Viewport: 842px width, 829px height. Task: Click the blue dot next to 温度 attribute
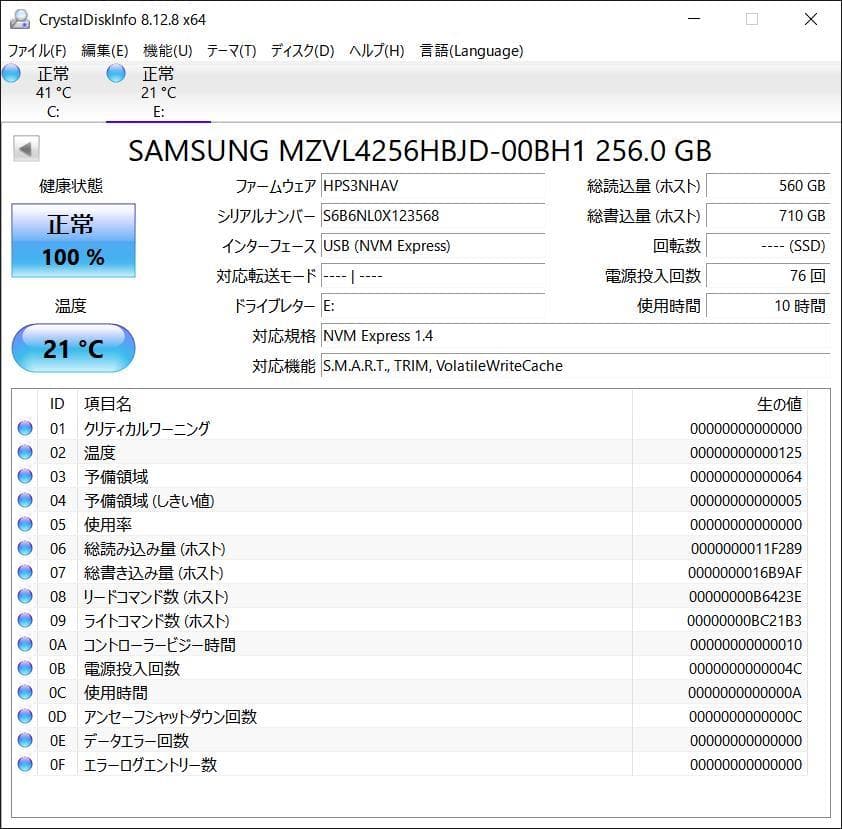click(25, 452)
